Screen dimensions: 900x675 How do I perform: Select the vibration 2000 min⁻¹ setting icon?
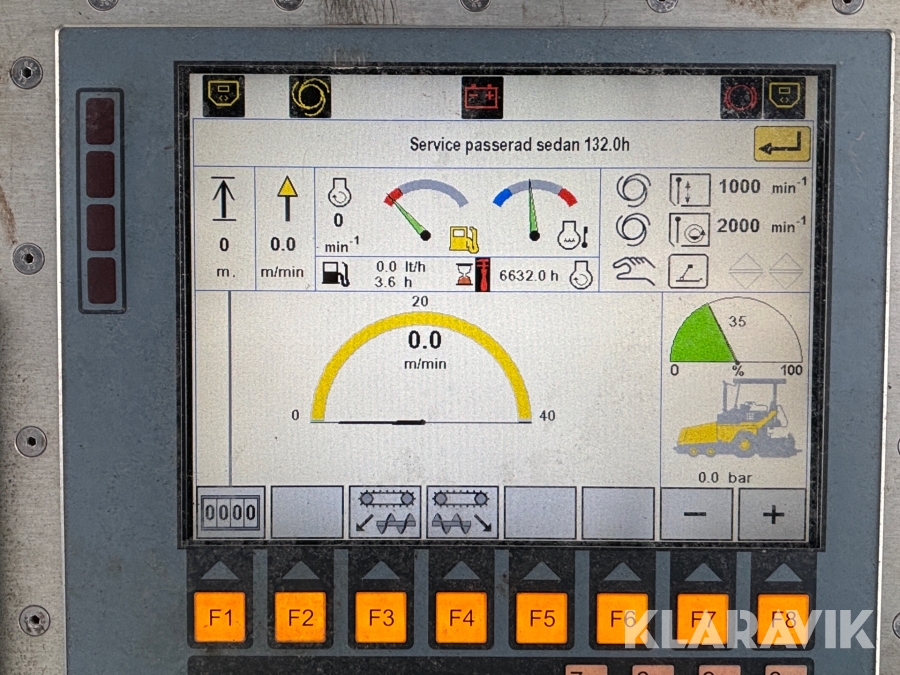pyautogui.click(x=688, y=228)
